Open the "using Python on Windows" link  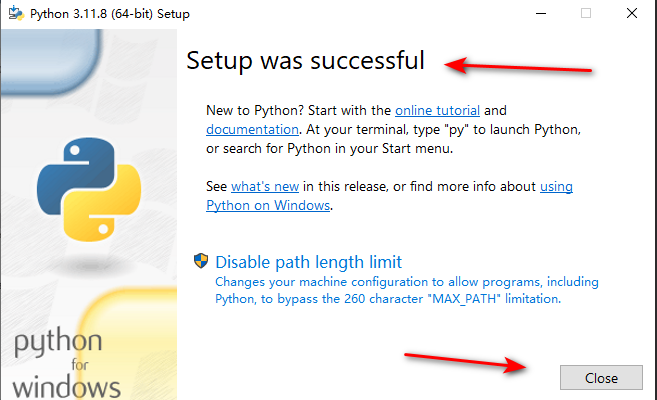(268, 205)
